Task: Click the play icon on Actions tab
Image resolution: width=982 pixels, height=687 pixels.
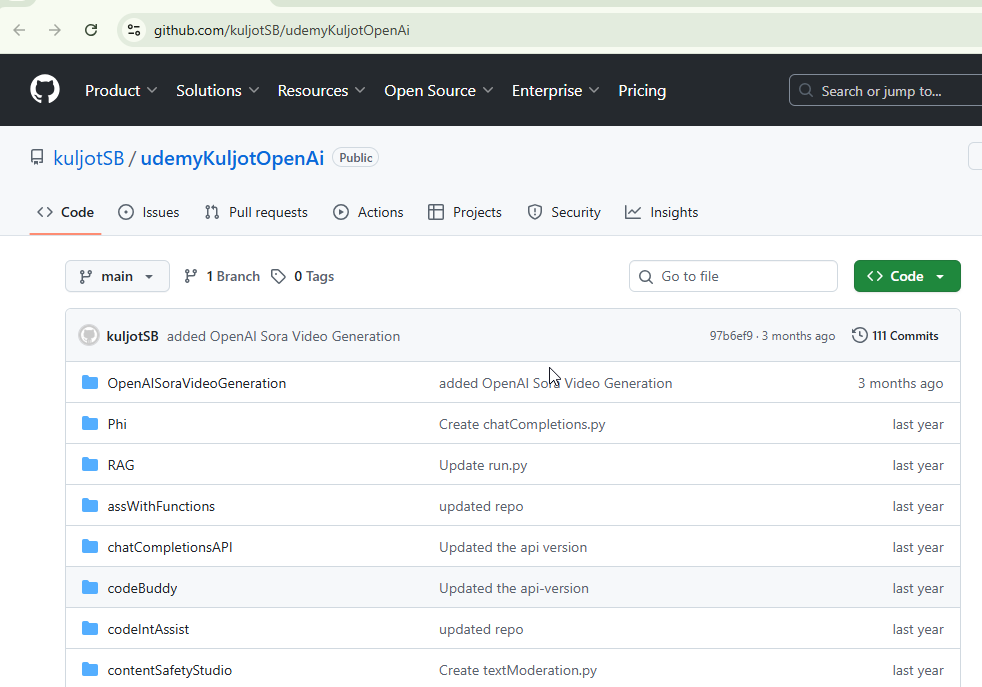Action: coord(341,212)
